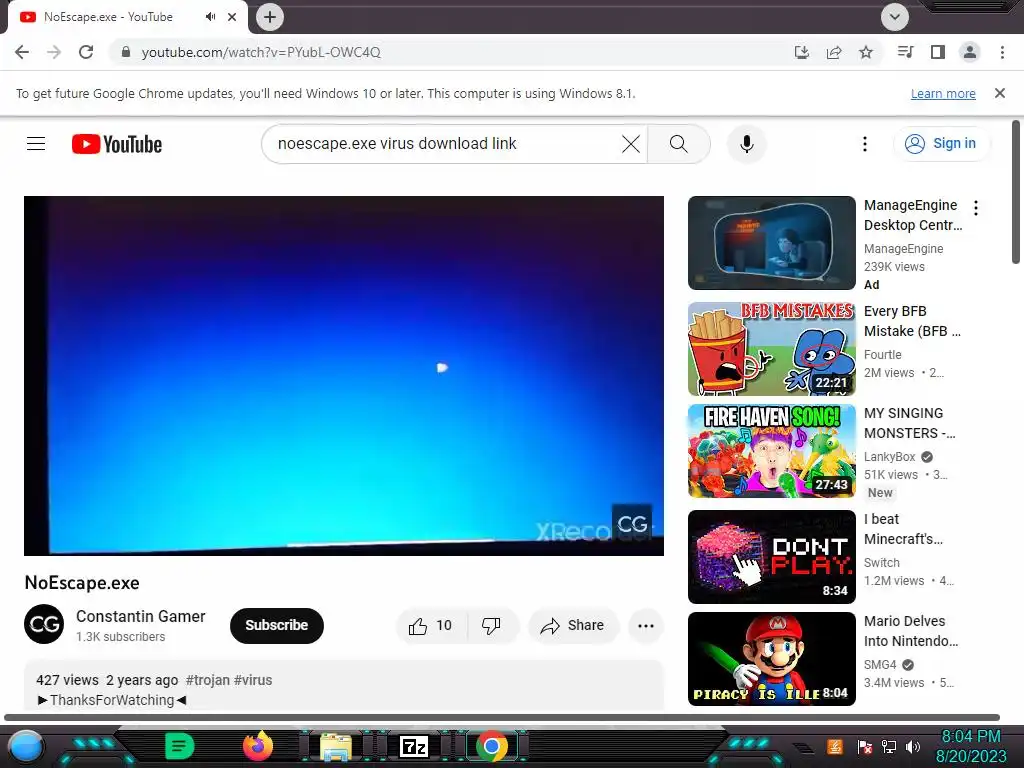Go to YouTube home via logo
1024x768 pixels.
point(117,144)
